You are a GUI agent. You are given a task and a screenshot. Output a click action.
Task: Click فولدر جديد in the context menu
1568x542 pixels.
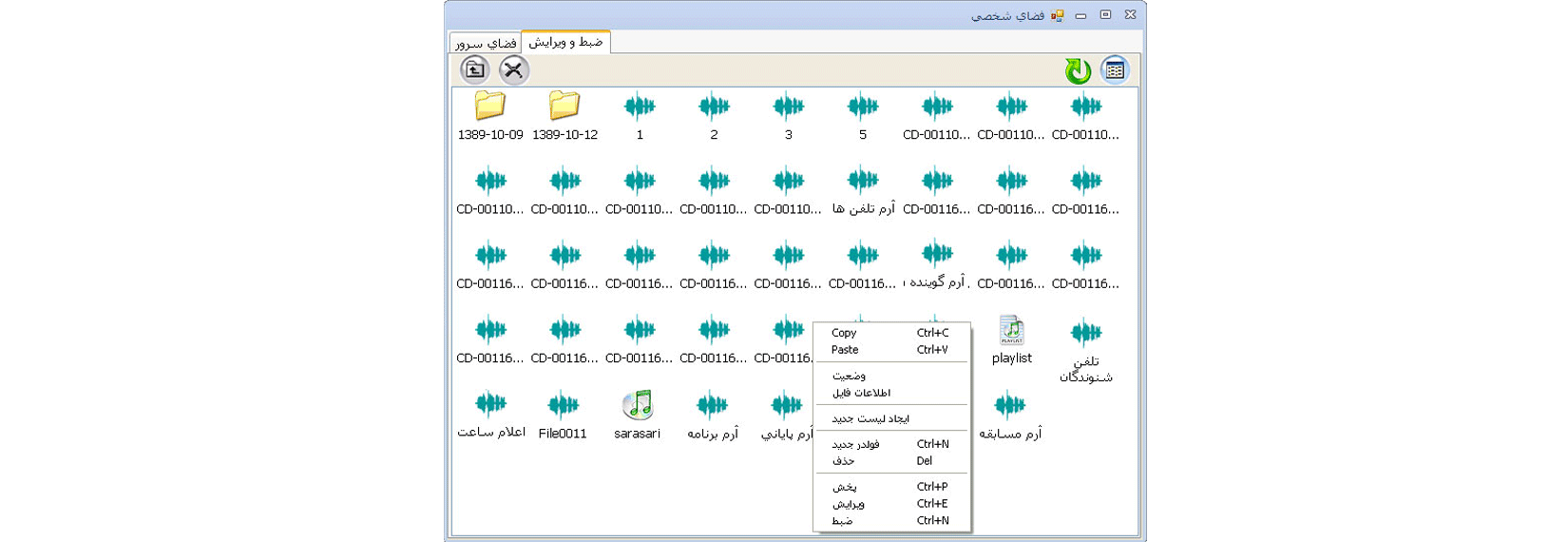click(855, 444)
